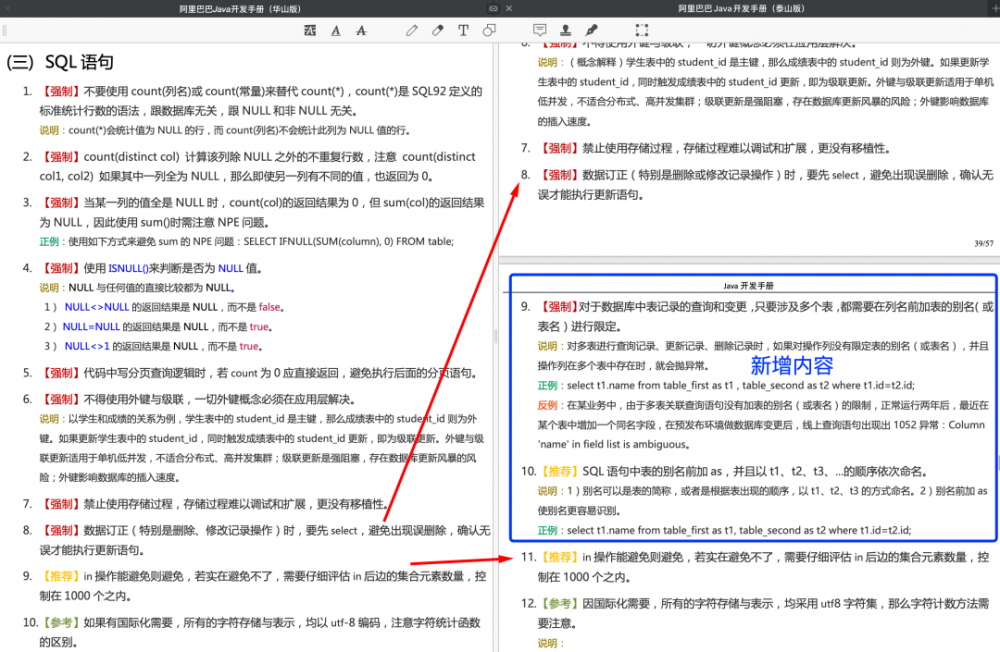Viewport: 1000px width, 652px height.
Task: Select the Pencil annotation tool
Action: pyautogui.click(x=411, y=30)
